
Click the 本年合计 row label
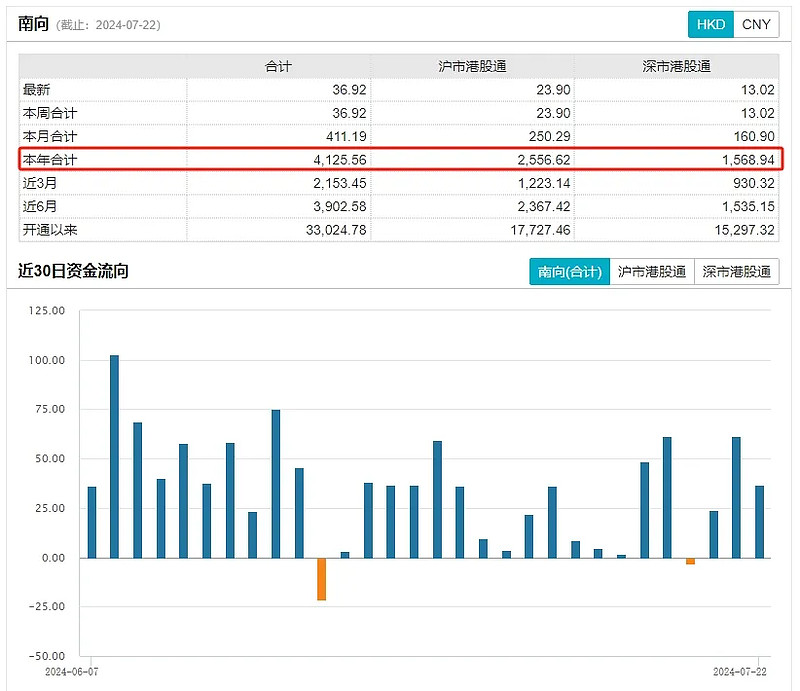[x=49, y=160]
